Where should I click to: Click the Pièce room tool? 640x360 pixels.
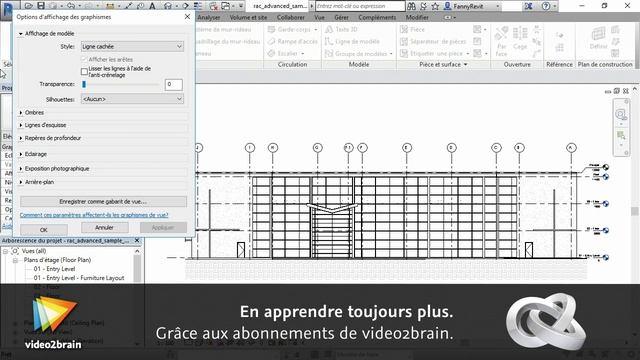412,29
